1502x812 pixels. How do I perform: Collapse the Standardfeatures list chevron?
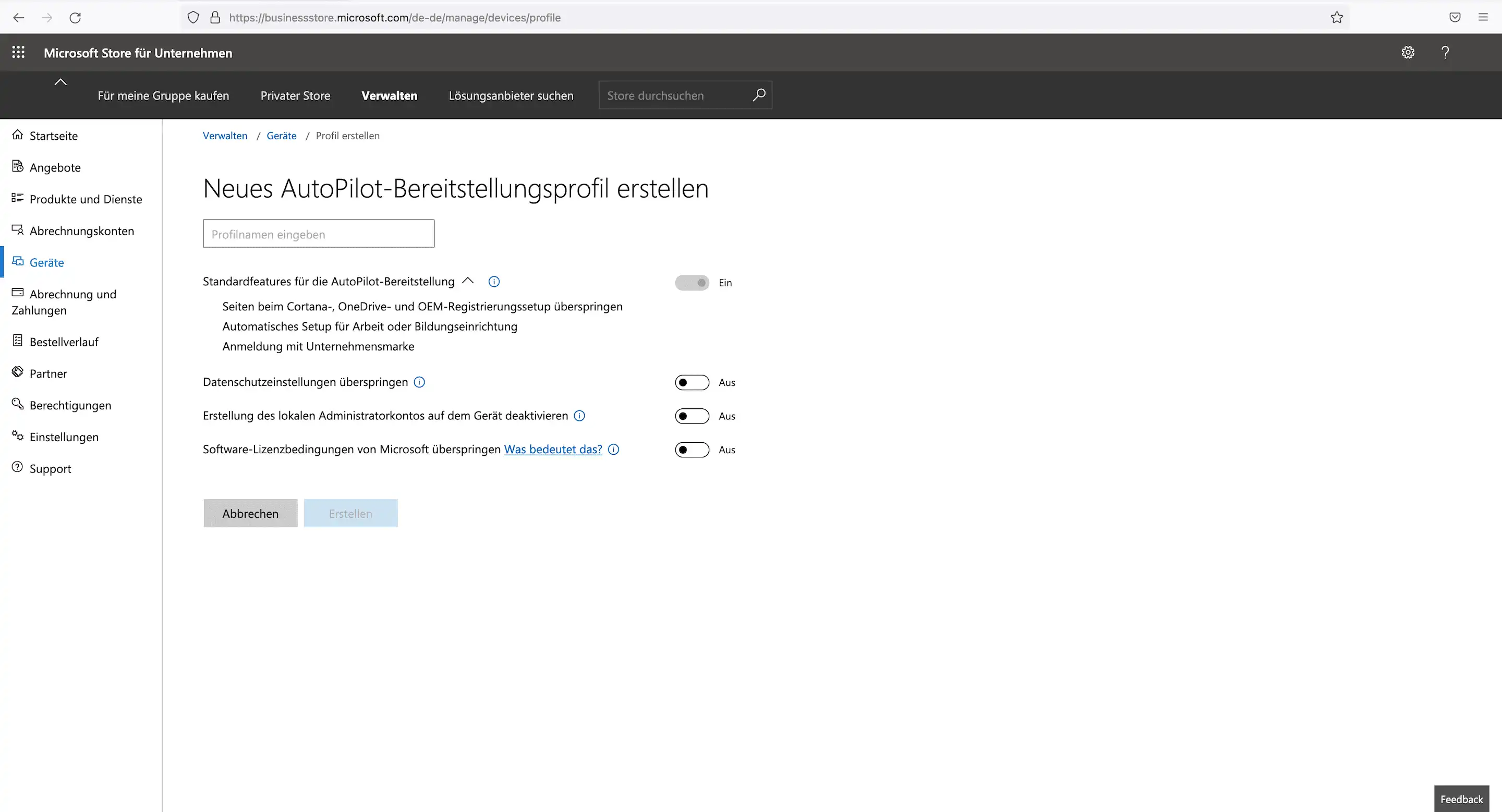468,281
